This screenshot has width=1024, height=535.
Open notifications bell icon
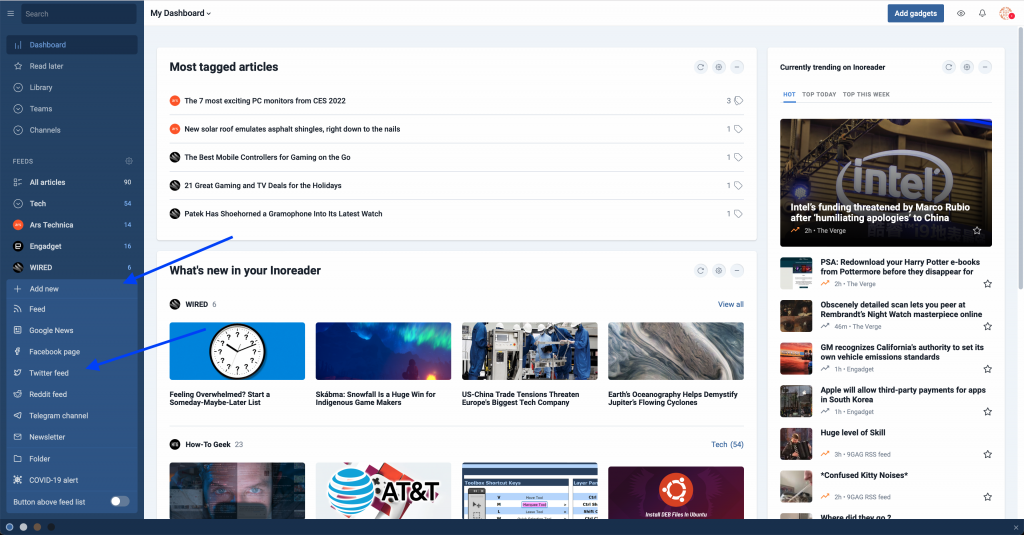(x=982, y=14)
